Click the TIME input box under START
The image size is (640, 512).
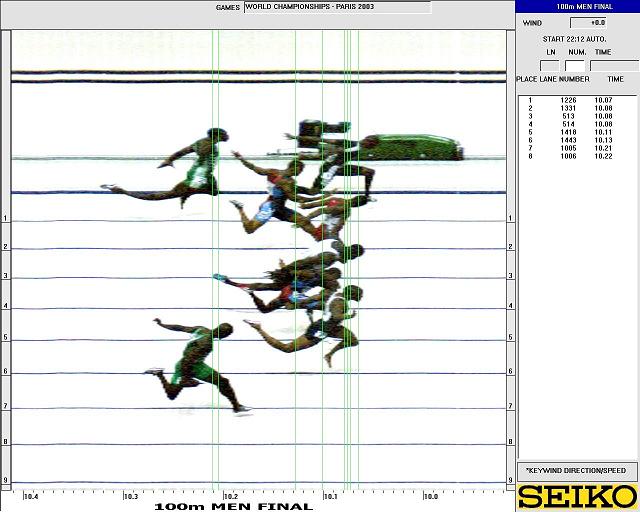pos(612,66)
